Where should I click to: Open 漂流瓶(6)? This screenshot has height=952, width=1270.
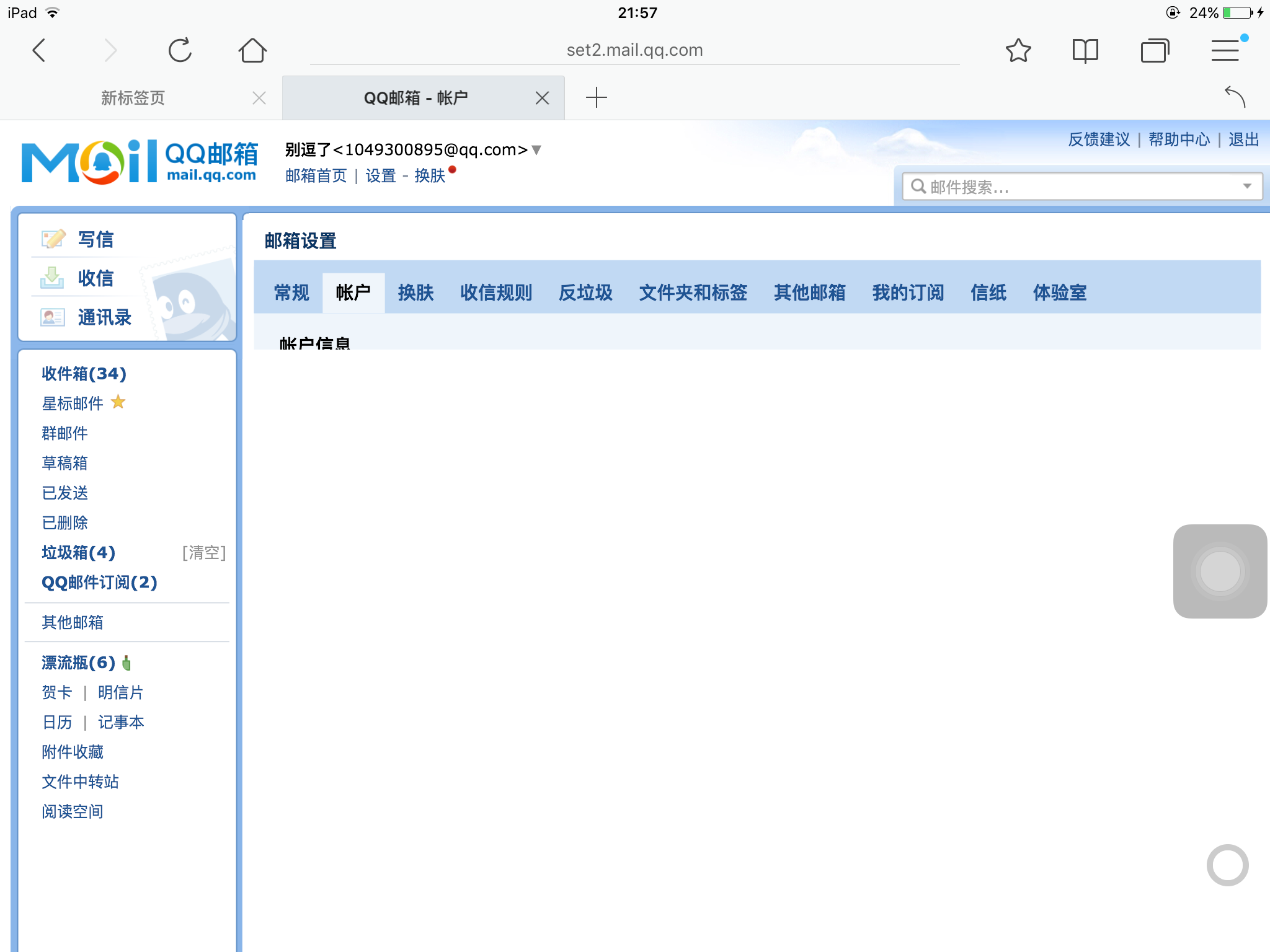[x=78, y=663]
